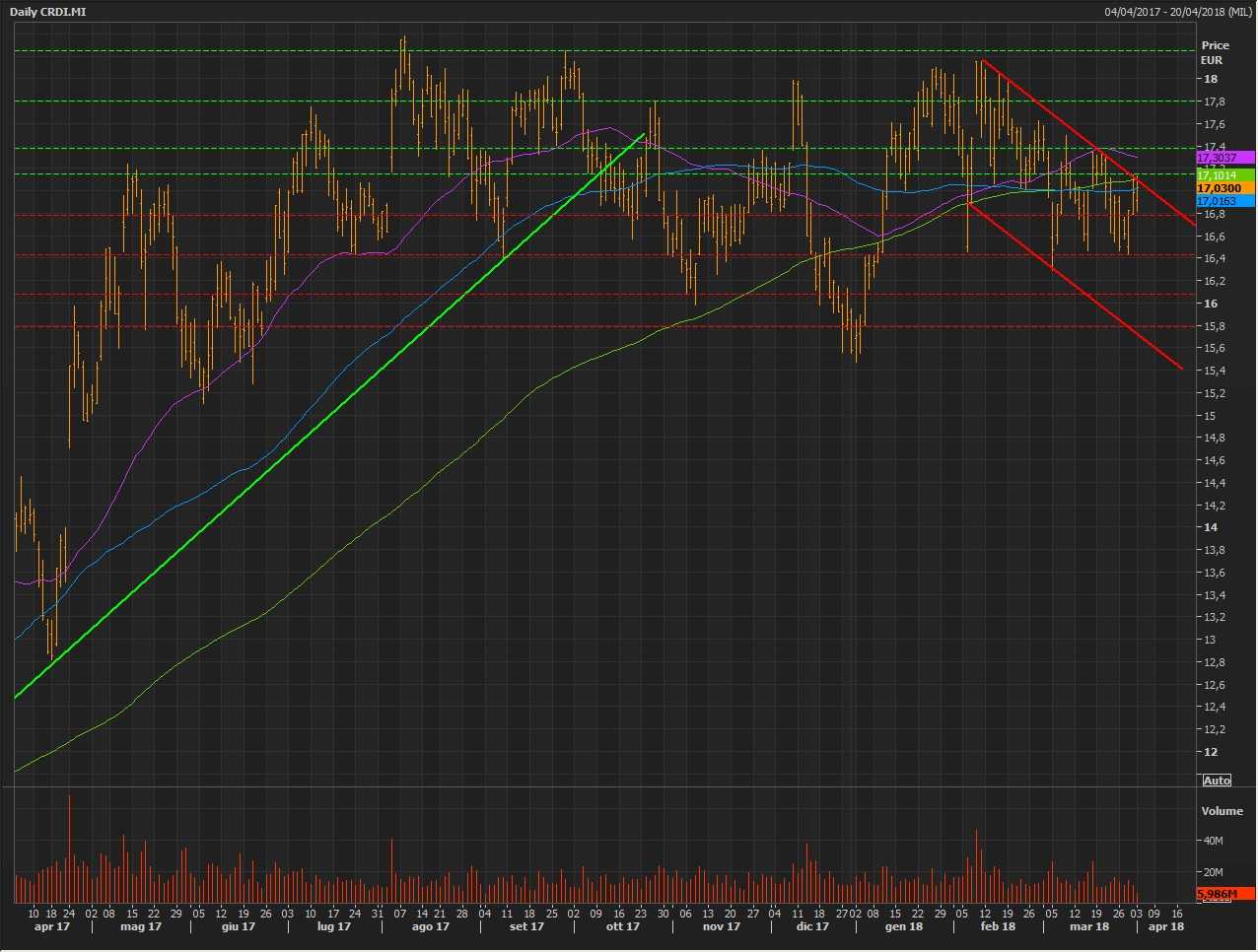
Task: Select the green 17,1014 price tag
Action: pyautogui.click(x=1223, y=175)
